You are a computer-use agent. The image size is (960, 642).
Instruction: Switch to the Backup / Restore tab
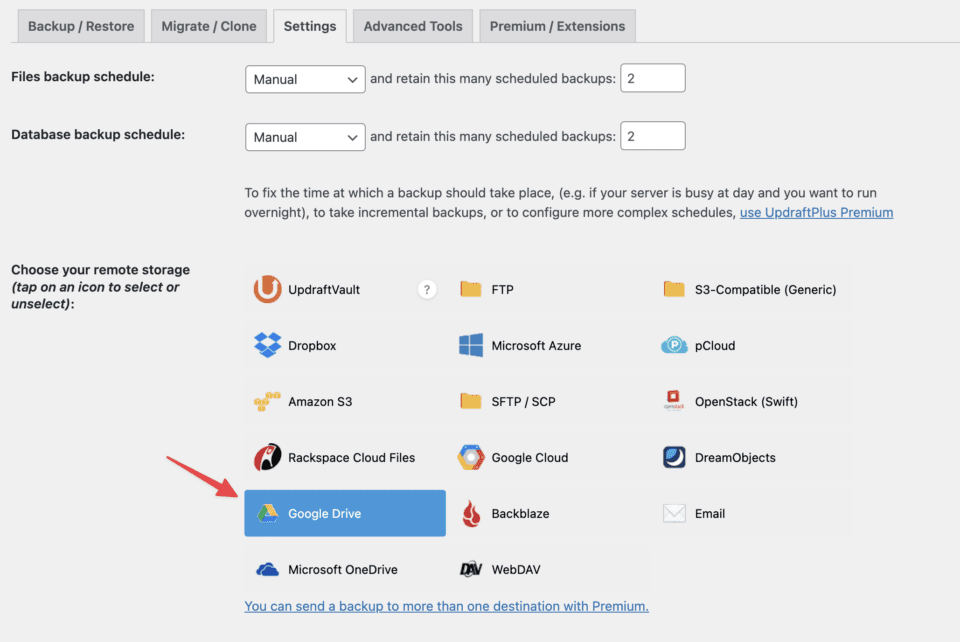coord(81,26)
